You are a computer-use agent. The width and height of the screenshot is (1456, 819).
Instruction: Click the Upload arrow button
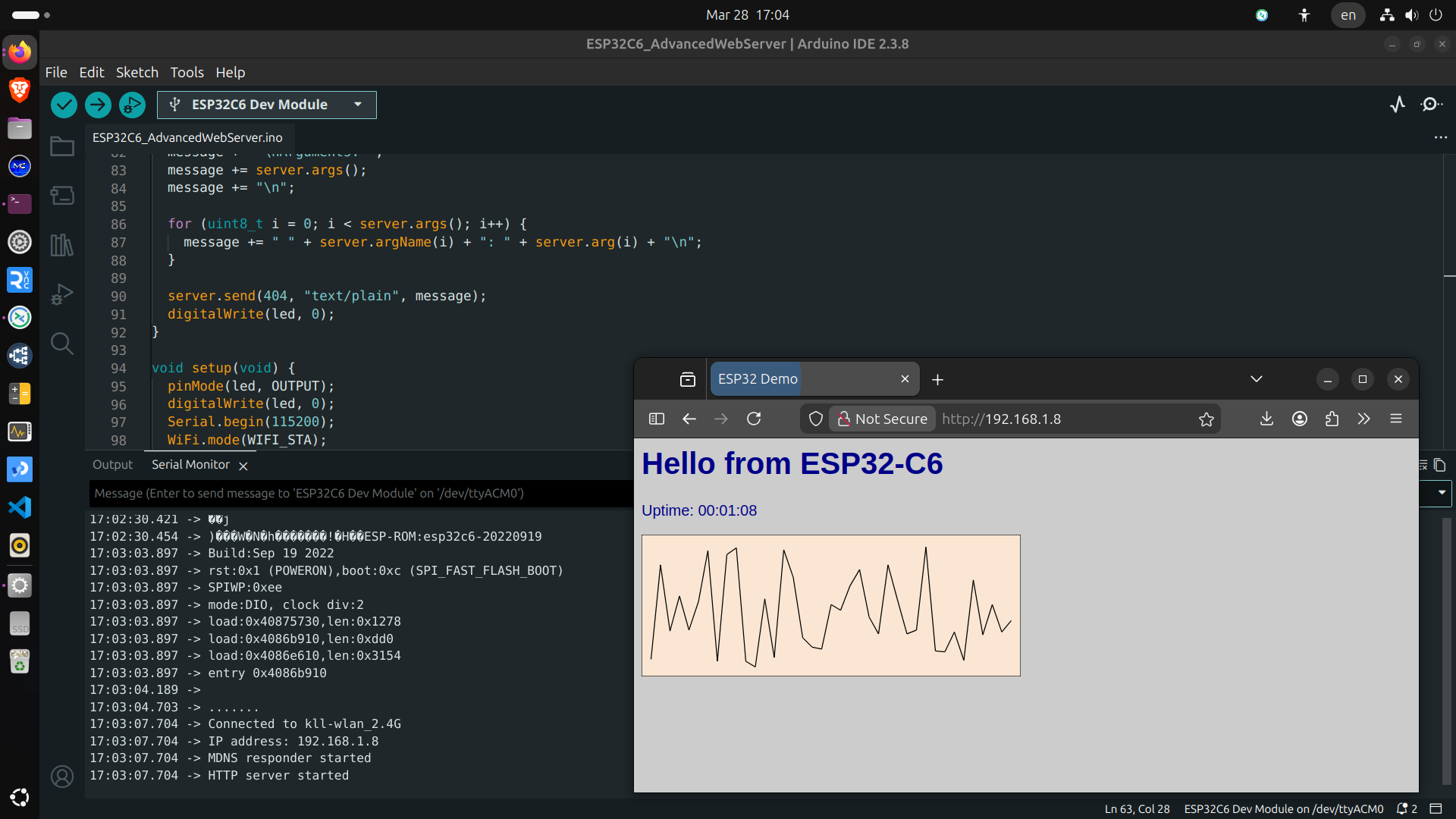pyautogui.click(x=98, y=105)
